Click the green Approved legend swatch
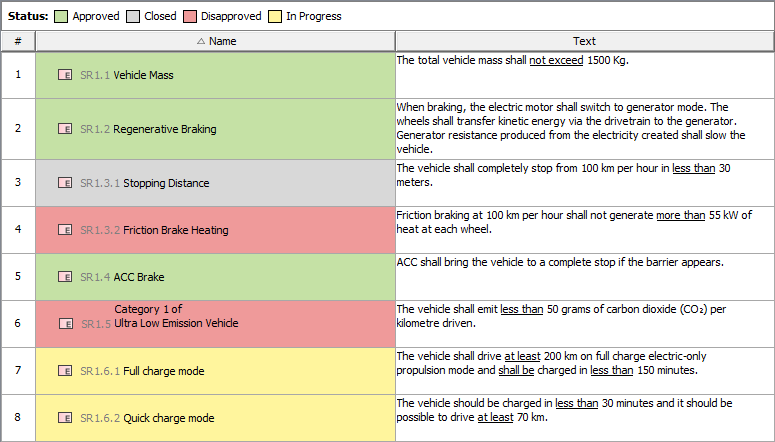Screen dimensions: 775x442 (61, 16)
